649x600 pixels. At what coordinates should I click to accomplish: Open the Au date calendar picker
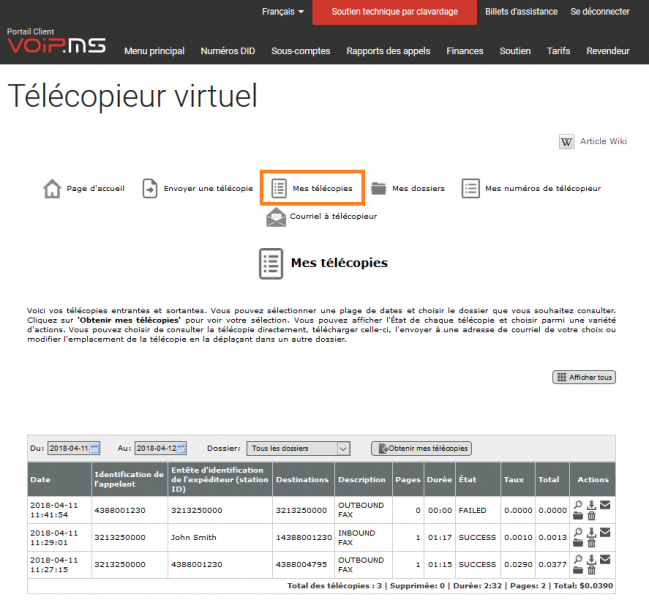click(x=181, y=448)
